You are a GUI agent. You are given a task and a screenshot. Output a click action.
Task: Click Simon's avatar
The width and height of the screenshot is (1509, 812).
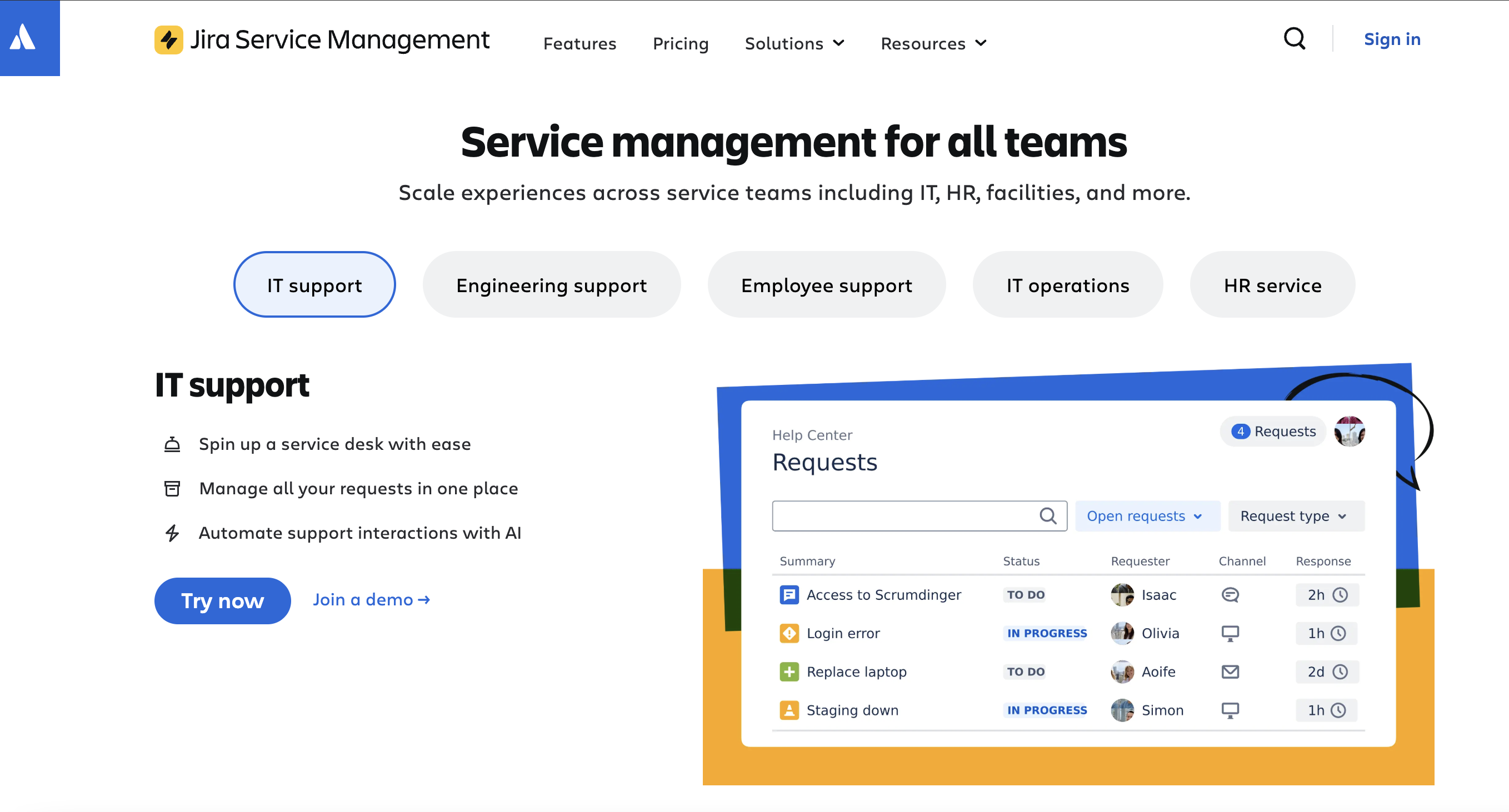pyautogui.click(x=1122, y=710)
